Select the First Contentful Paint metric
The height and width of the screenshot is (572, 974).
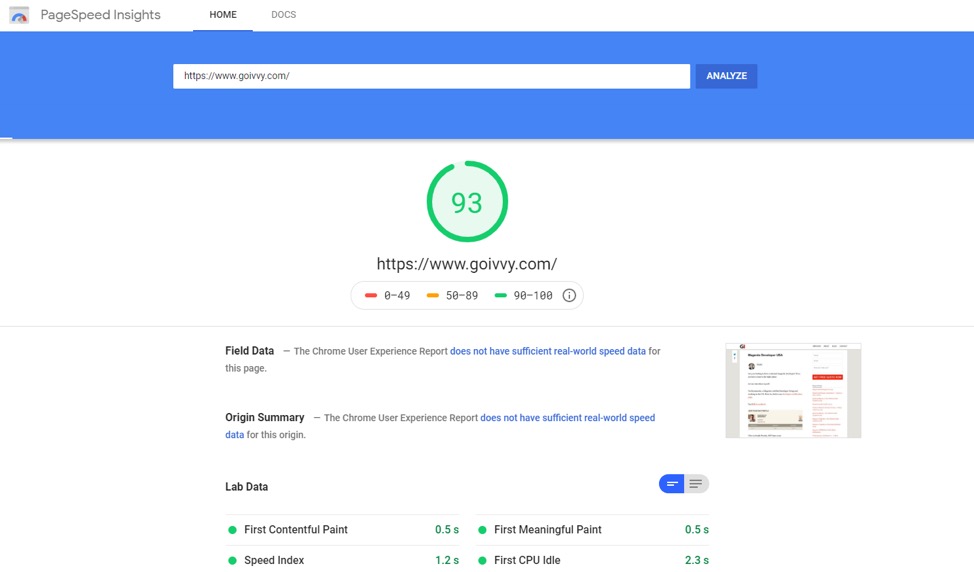coord(342,530)
